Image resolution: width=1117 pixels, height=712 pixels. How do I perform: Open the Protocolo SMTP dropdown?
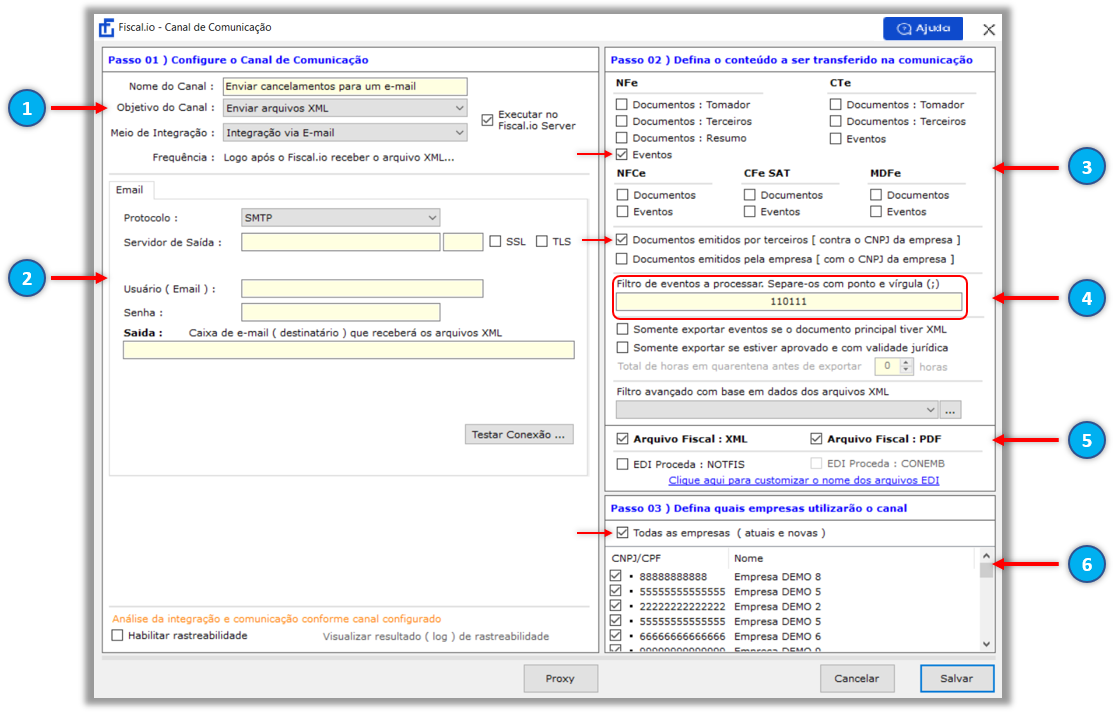pos(341,217)
